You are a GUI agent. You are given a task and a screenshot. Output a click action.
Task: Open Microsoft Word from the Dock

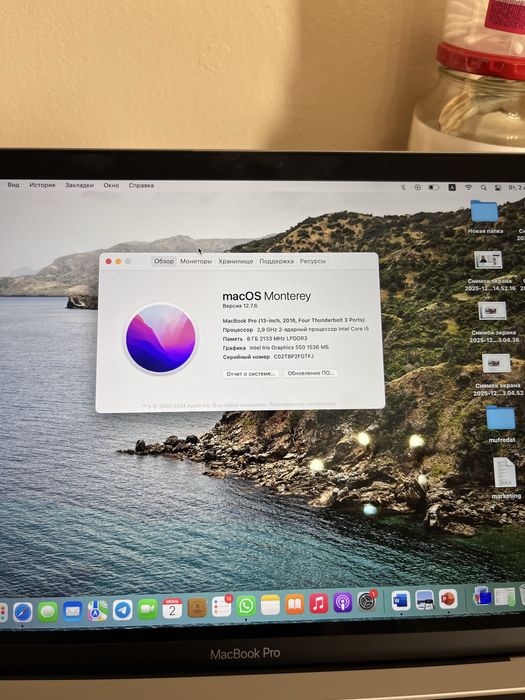[x=400, y=600]
